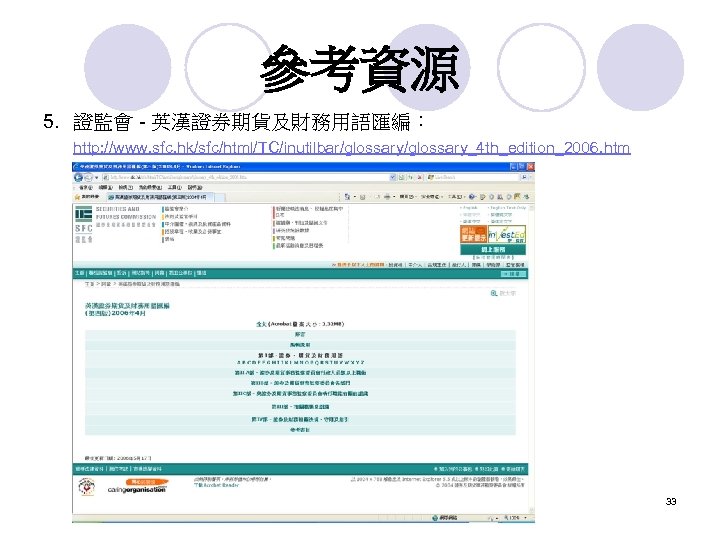Image resolution: width=720 pixels, height=540 pixels.
Task: Open the 參考書目 bibliography link
Action: [300, 430]
